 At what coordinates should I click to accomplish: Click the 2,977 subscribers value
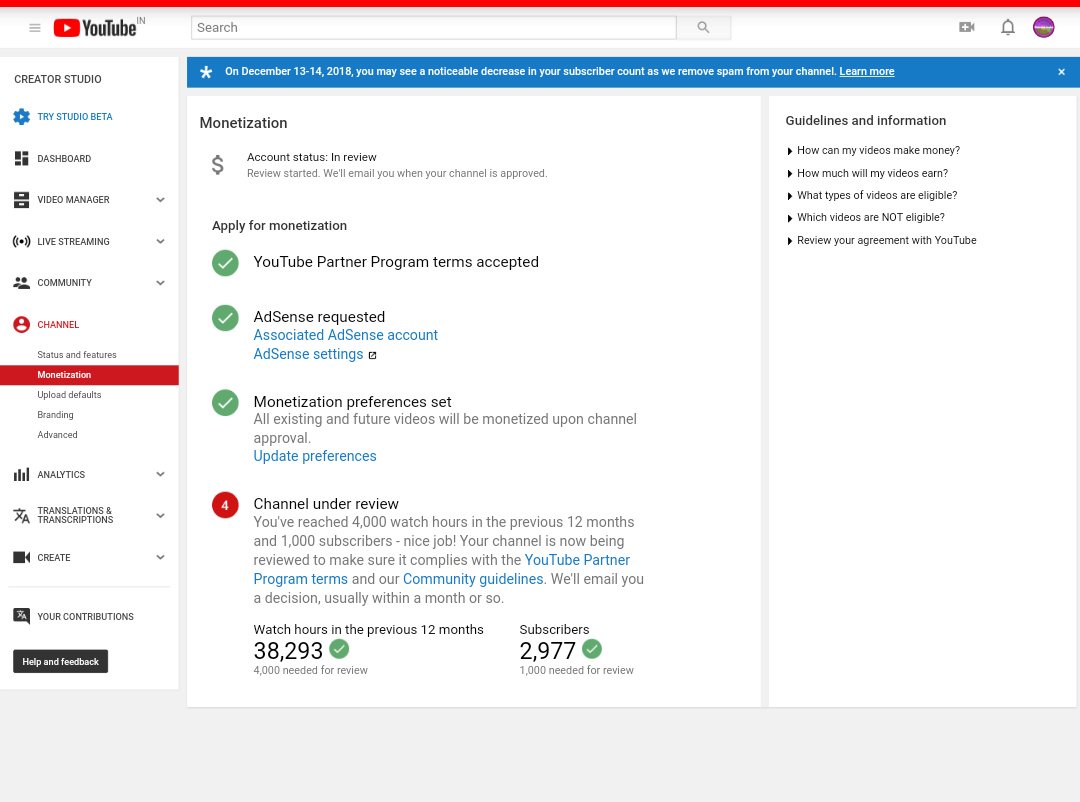pos(547,650)
